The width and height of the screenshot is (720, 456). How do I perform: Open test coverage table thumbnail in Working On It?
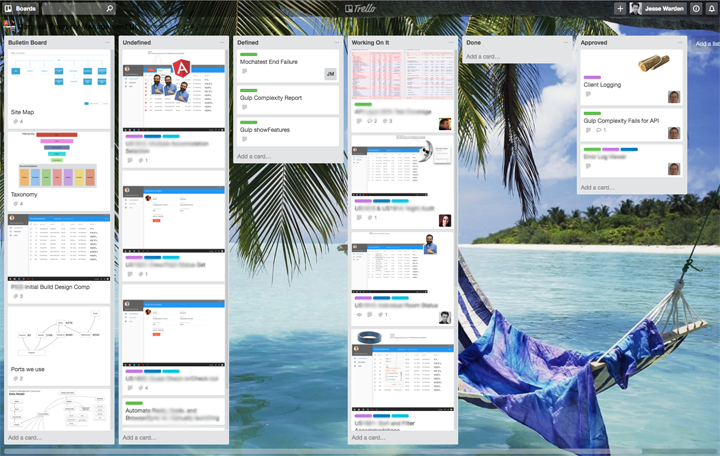[x=402, y=75]
